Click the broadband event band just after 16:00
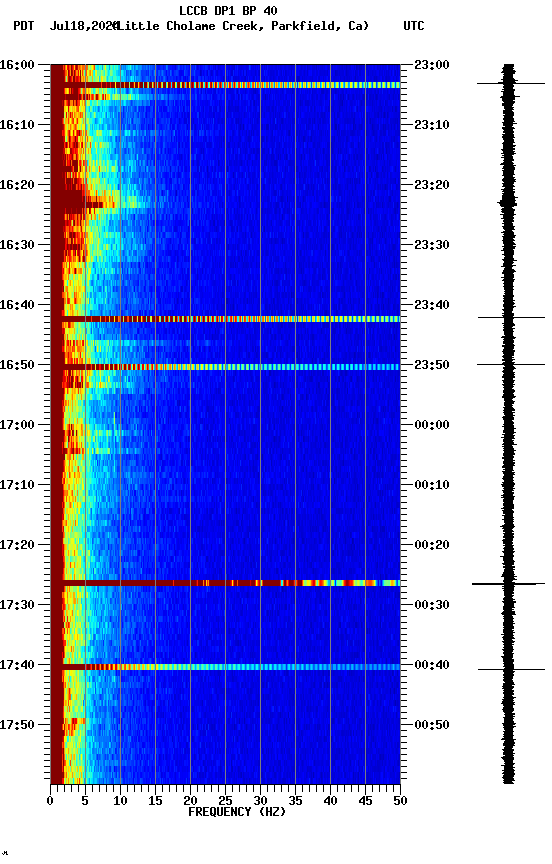 pos(225,85)
